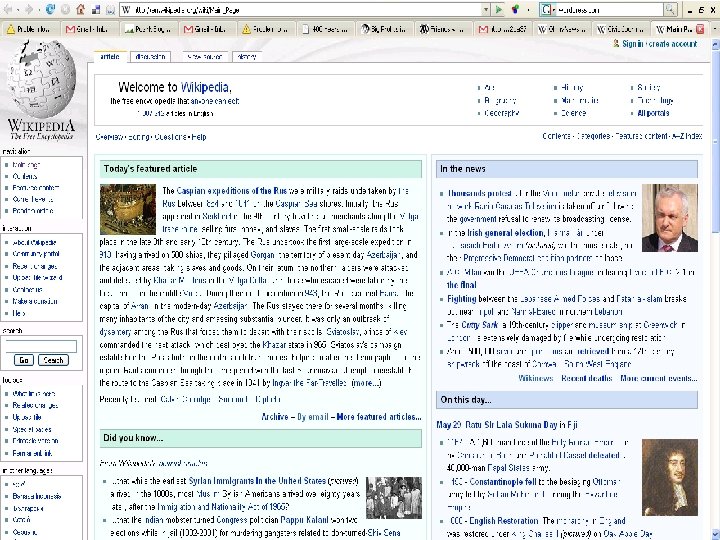Viewport: 720px width, 540px height.
Task: Switch to the 400 years browser tab
Action: coord(326,29)
